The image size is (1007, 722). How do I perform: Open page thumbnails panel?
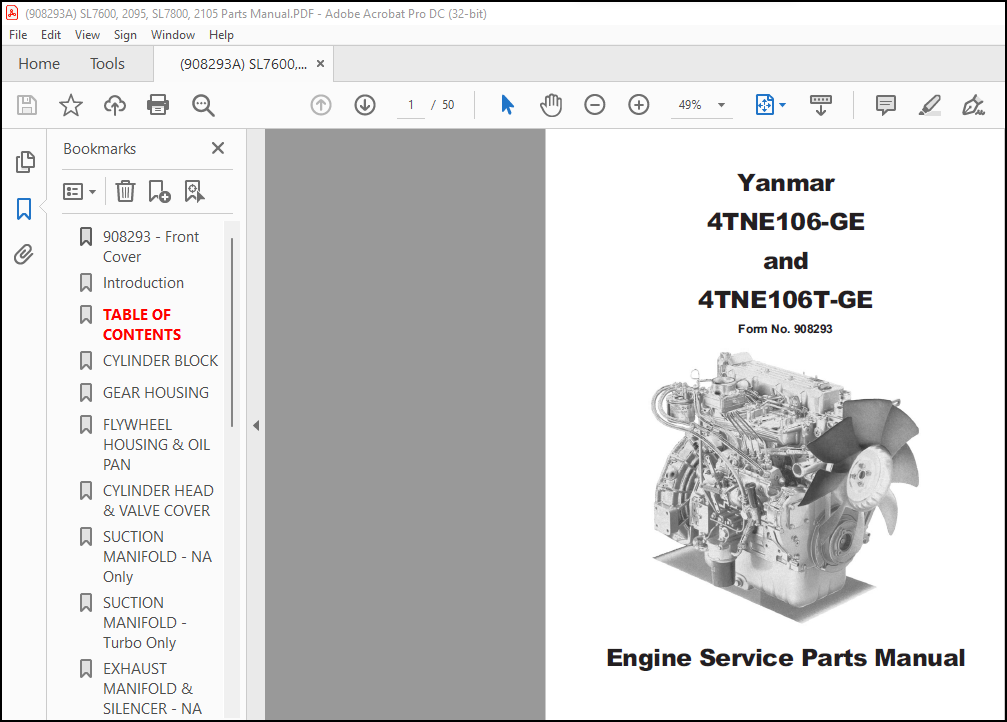click(24, 162)
